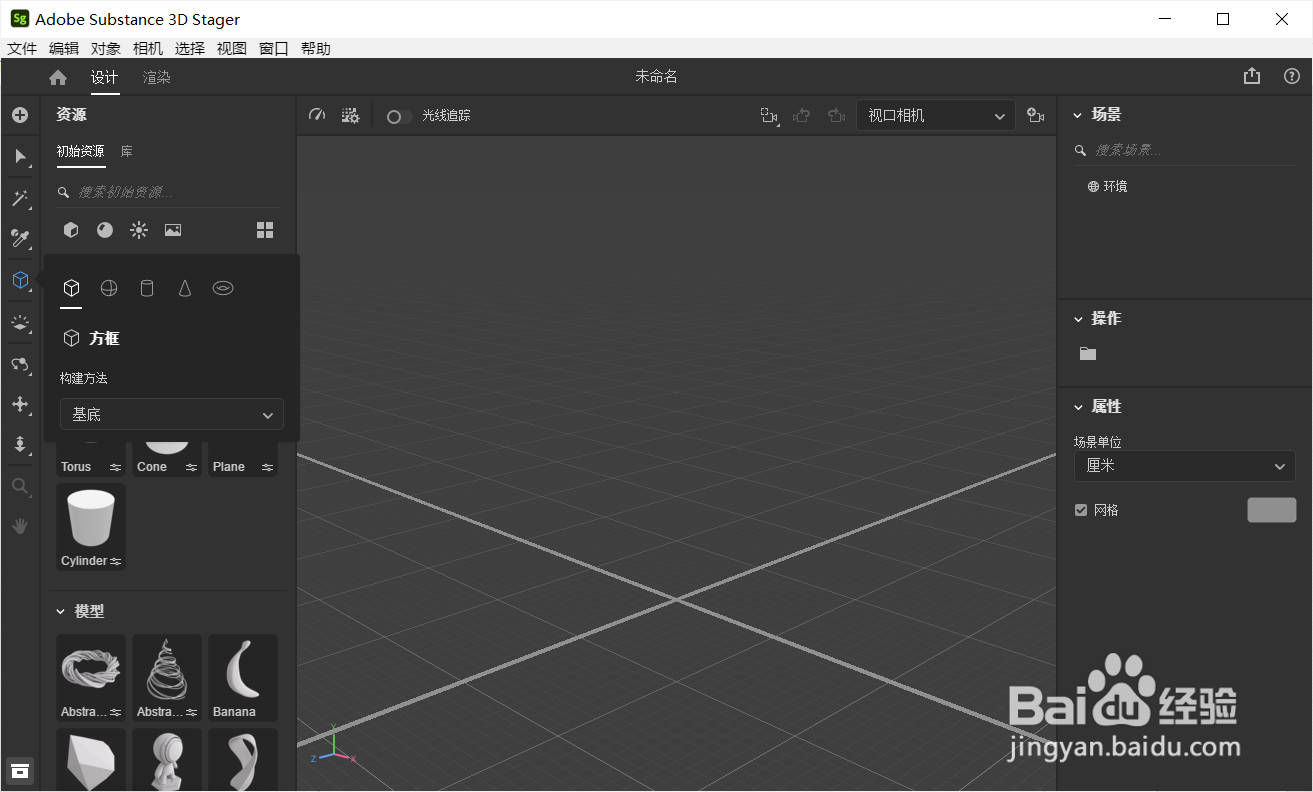Viewport: 1313px width, 792px height.
Task: Collapse the 属性 panel
Action: [1078, 407]
